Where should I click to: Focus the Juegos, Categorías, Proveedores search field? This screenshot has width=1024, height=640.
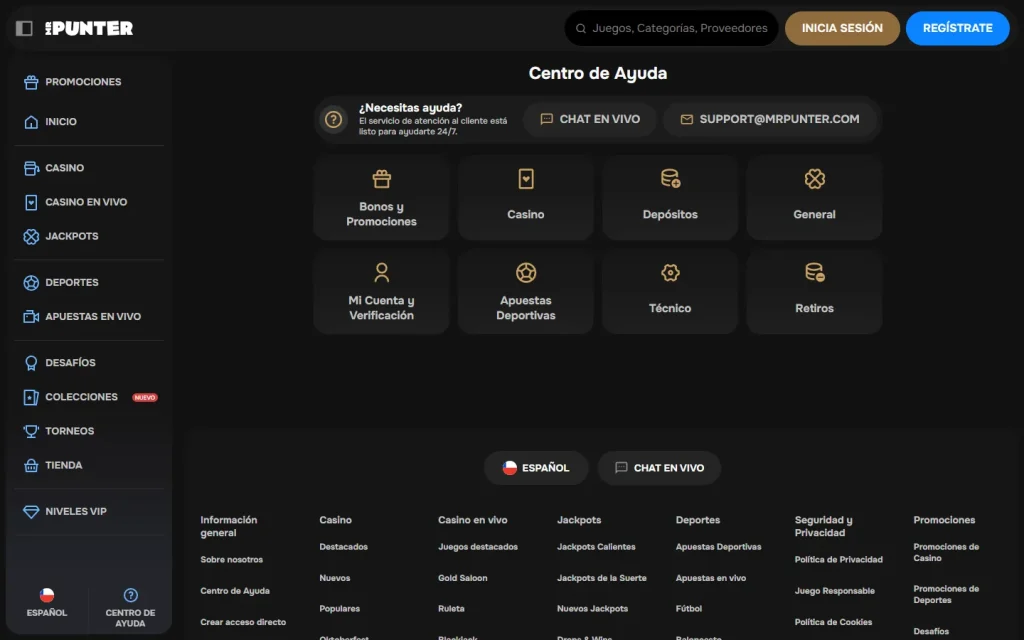(671, 28)
